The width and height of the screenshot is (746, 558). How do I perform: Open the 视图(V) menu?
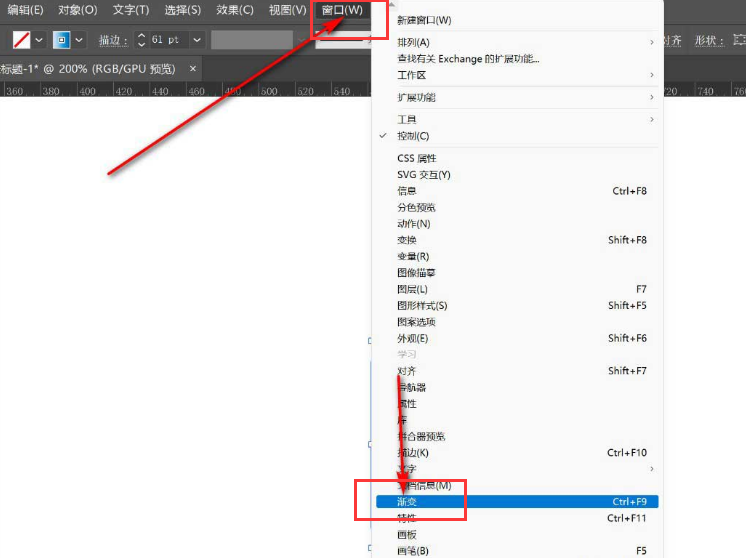point(287,10)
